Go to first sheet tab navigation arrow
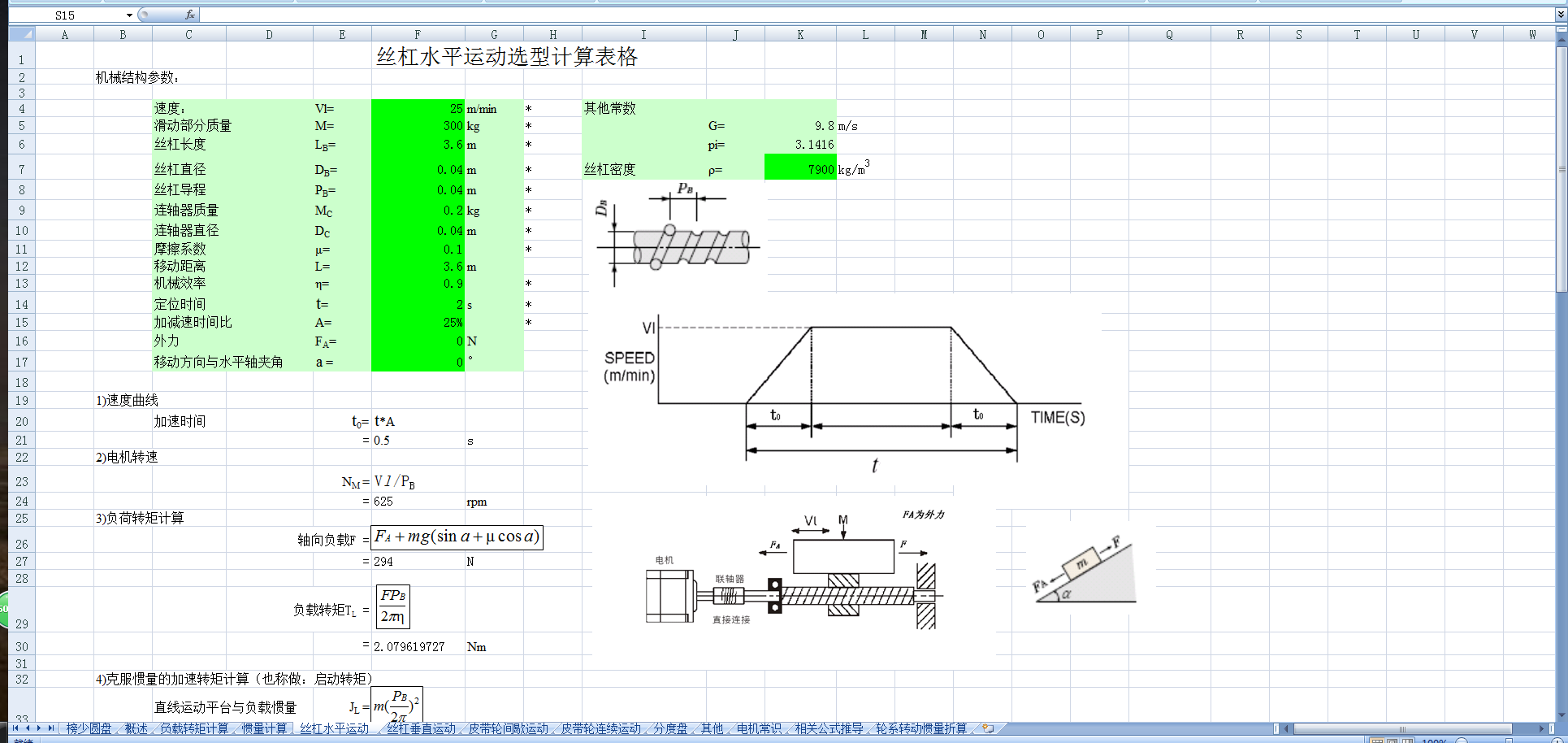This screenshot has width=1568, height=743. tap(15, 728)
